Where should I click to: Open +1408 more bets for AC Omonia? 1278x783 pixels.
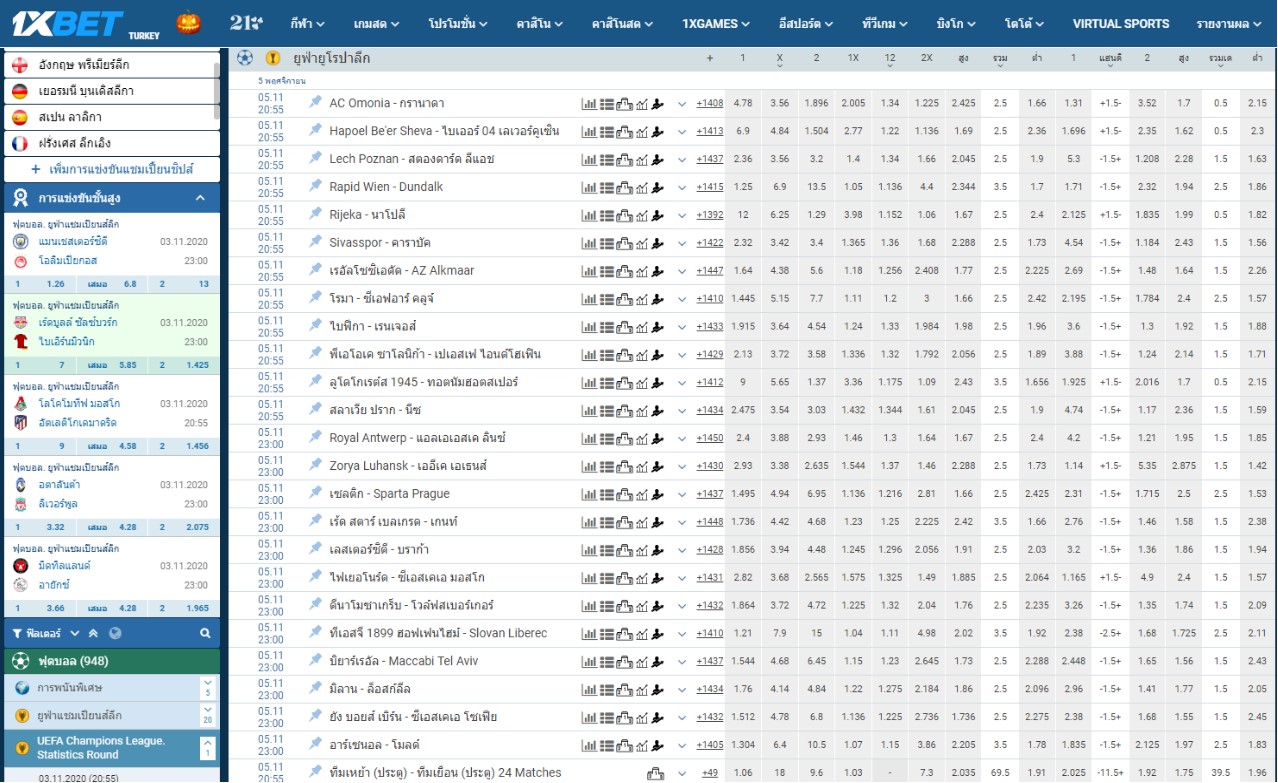(x=710, y=103)
